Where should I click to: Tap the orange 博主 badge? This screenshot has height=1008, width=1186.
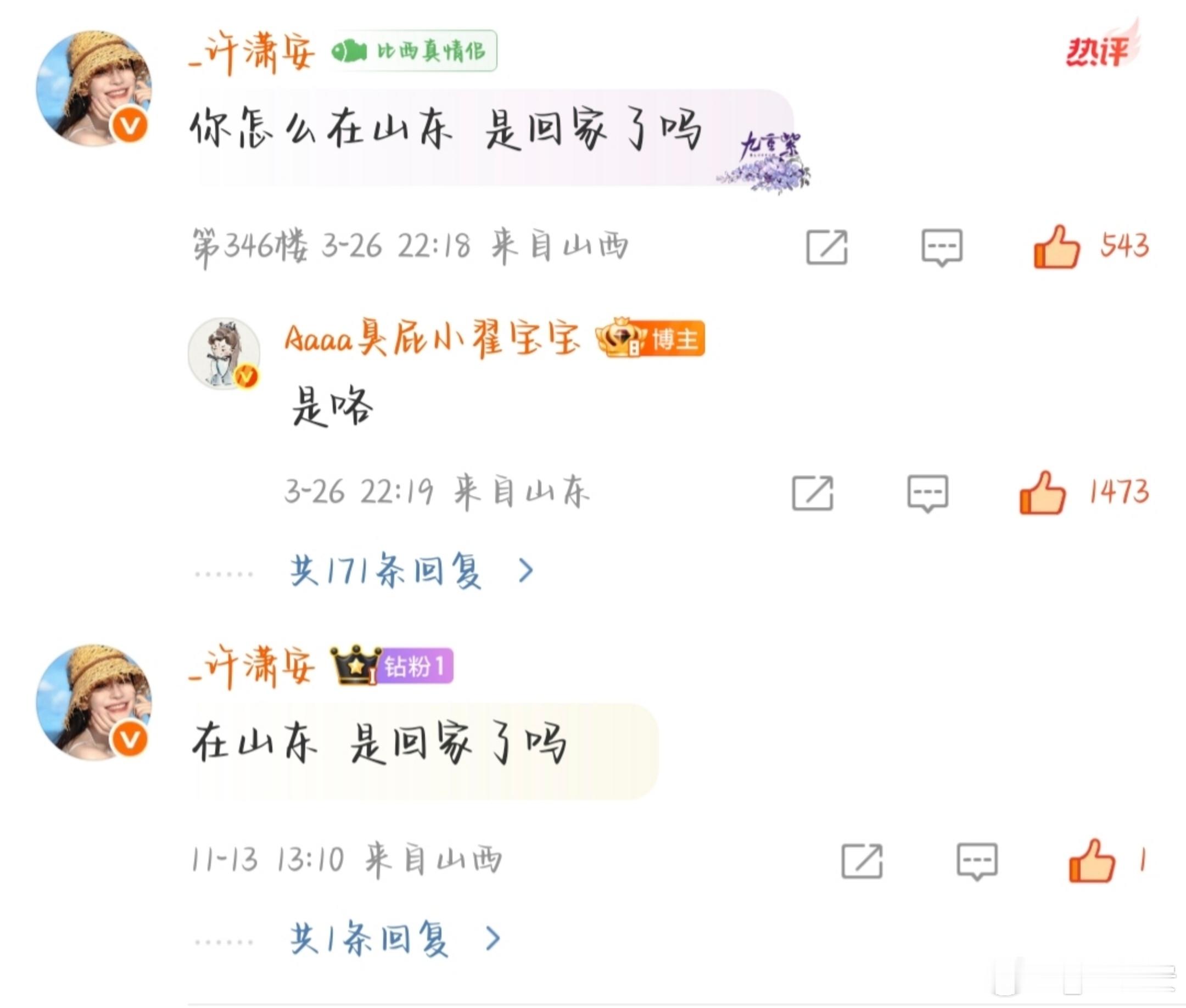[650, 338]
